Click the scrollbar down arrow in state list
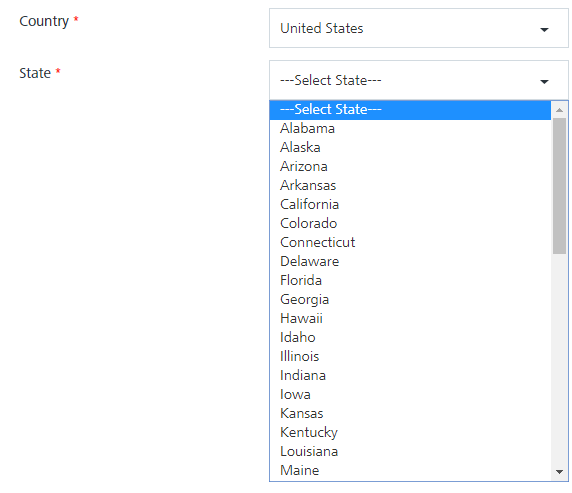Image resolution: width=572 pixels, height=493 pixels. (x=559, y=472)
